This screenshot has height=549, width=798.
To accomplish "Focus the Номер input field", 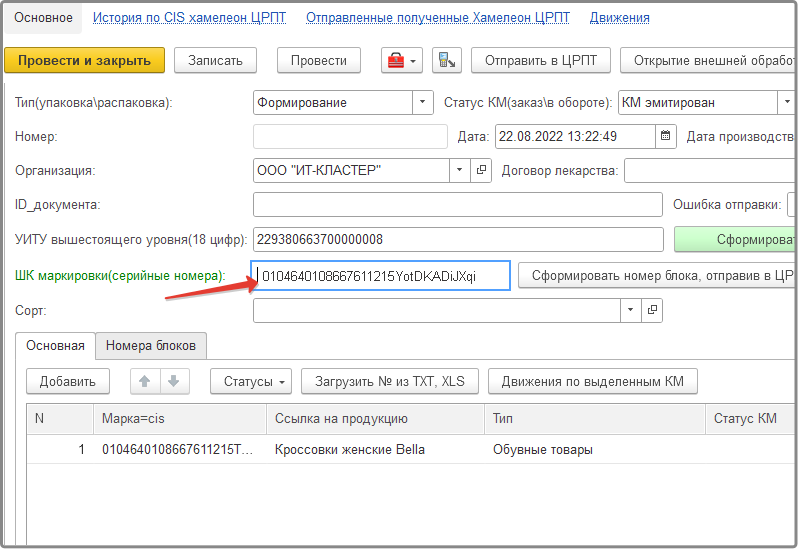I will click(x=350, y=136).
